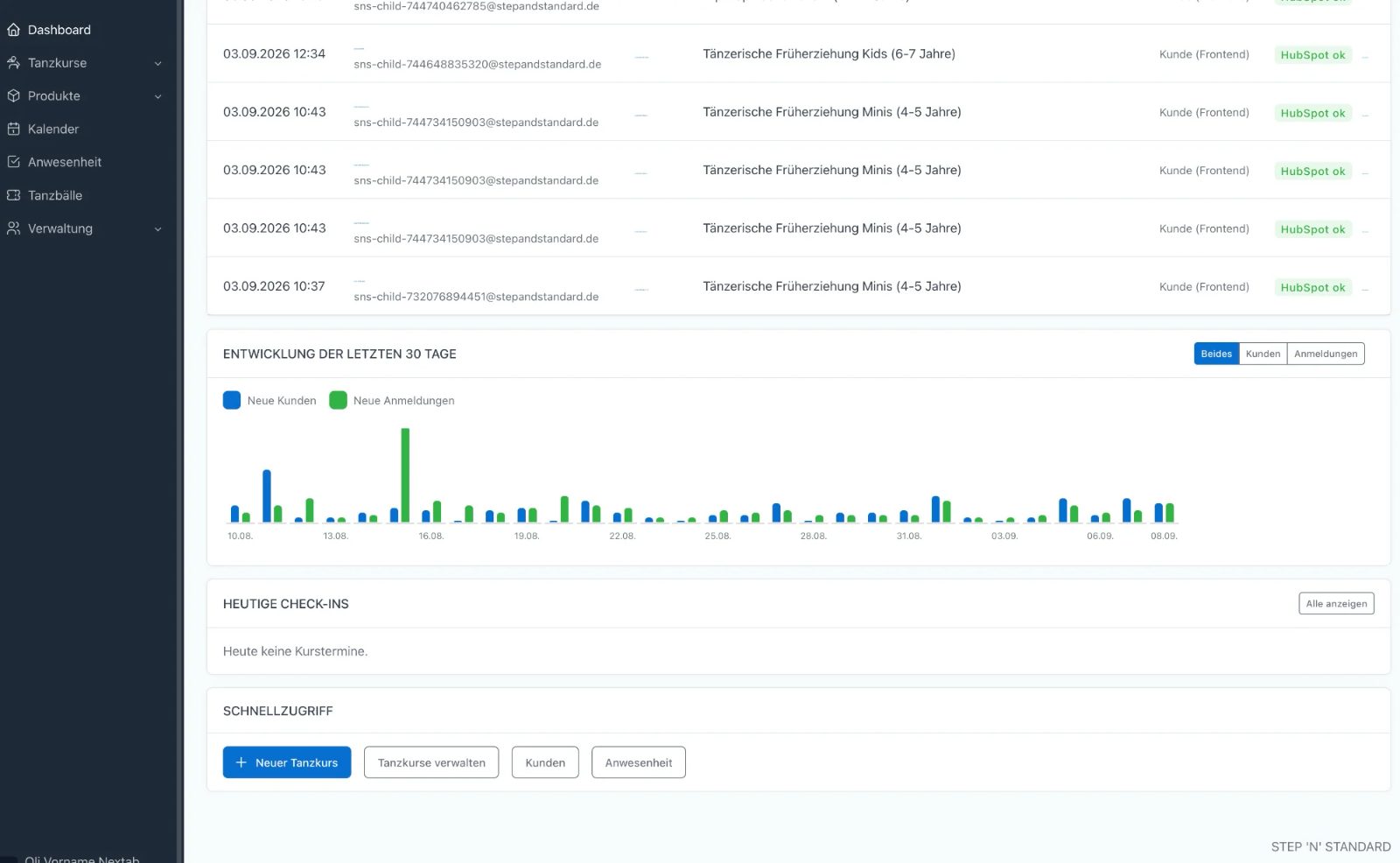Viewport: 1400px width, 863px height.
Task: Click email sns-child-732076894451@stepandstandard.de
Action: pyautogui.click(x=477, y=297)
